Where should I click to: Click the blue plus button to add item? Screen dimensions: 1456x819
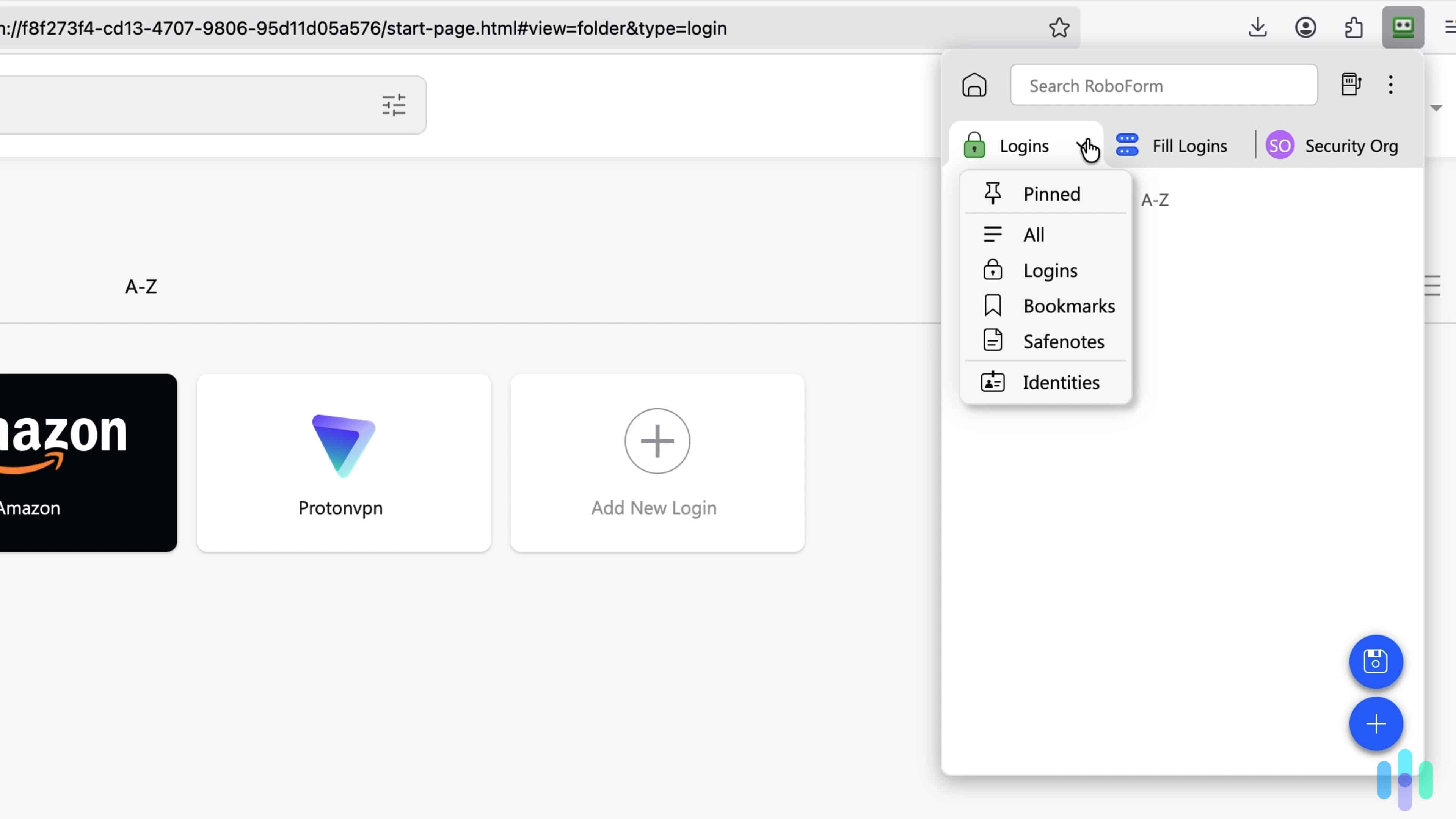(1376, 724)
